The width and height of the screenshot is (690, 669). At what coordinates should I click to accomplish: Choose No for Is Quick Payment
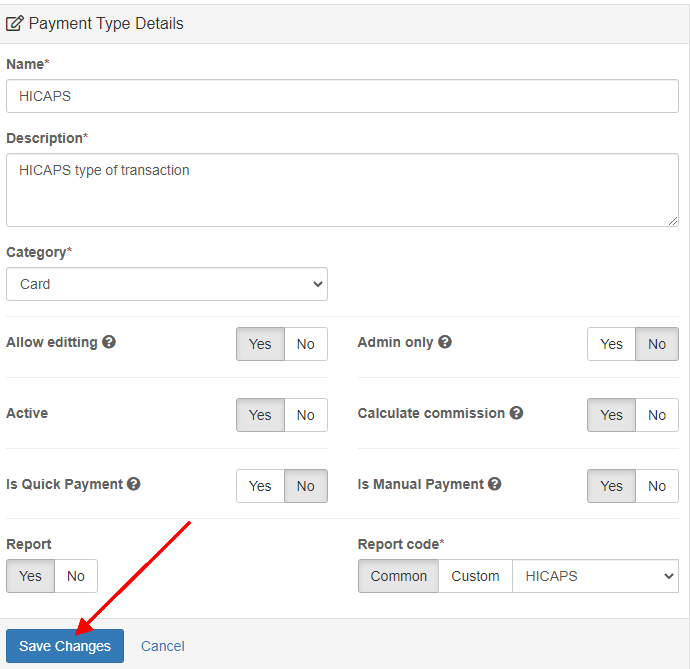(306, 486)
